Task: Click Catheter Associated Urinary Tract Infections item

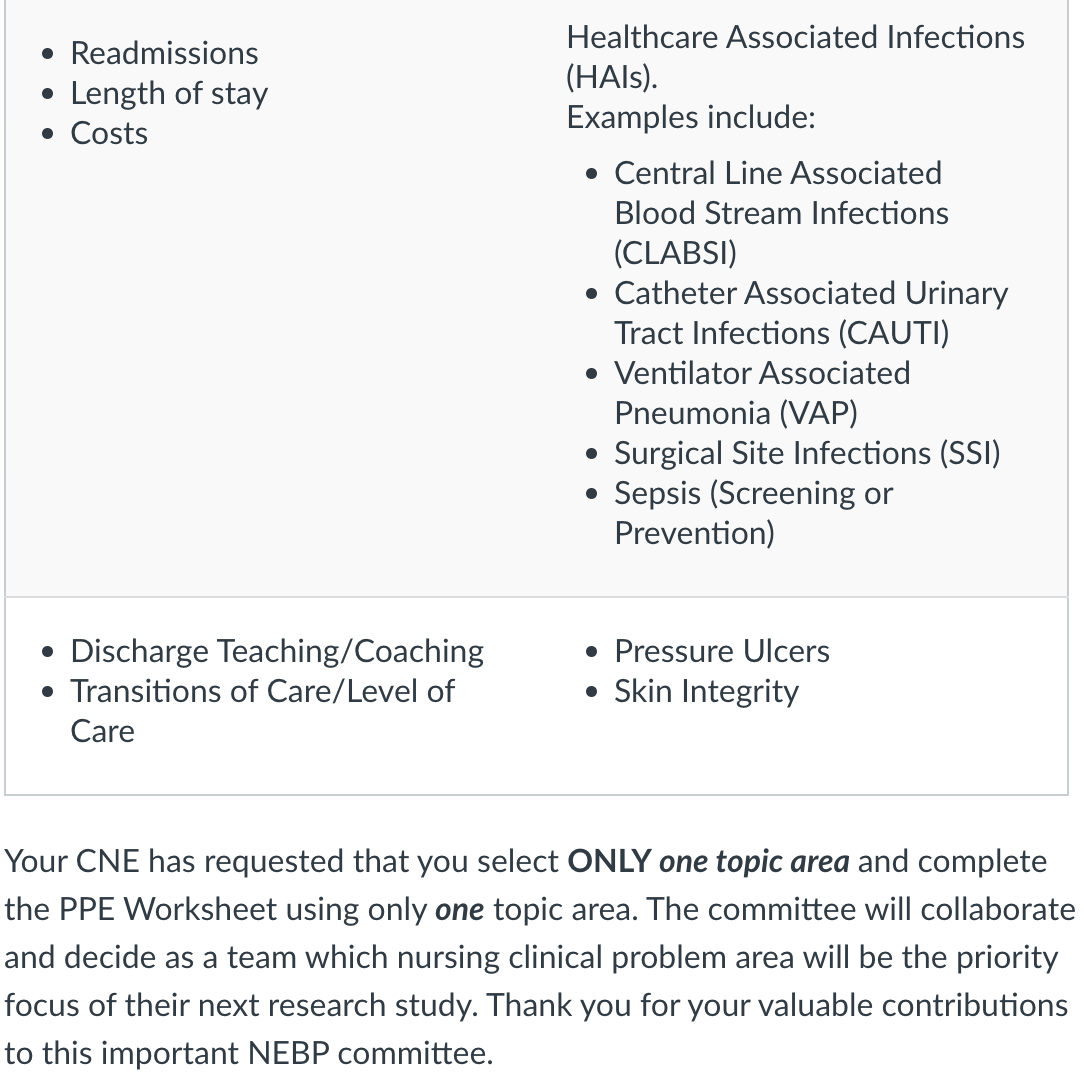Action: [x=811, y=313]
